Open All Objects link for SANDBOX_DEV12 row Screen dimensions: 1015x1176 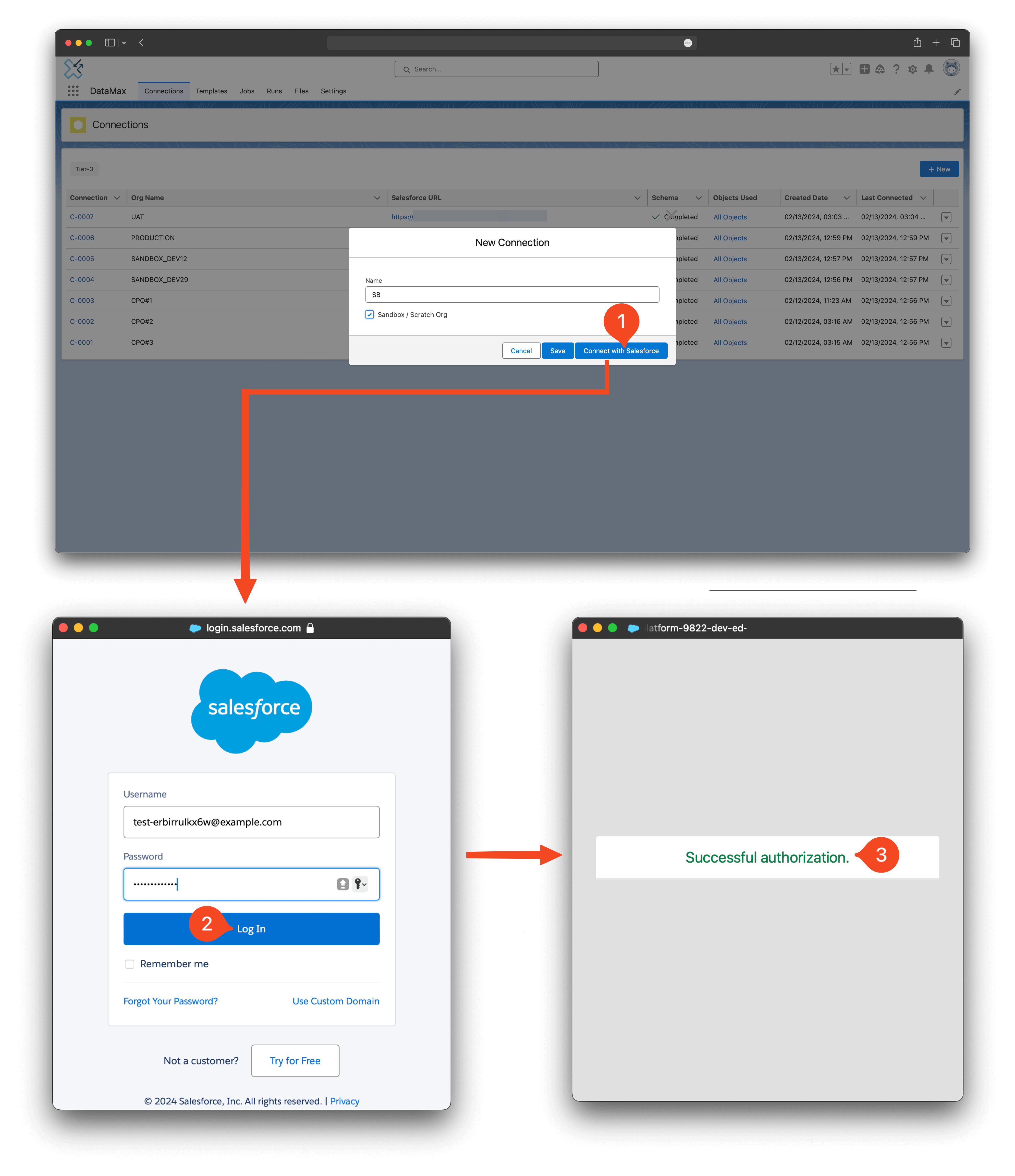(729, 259)
